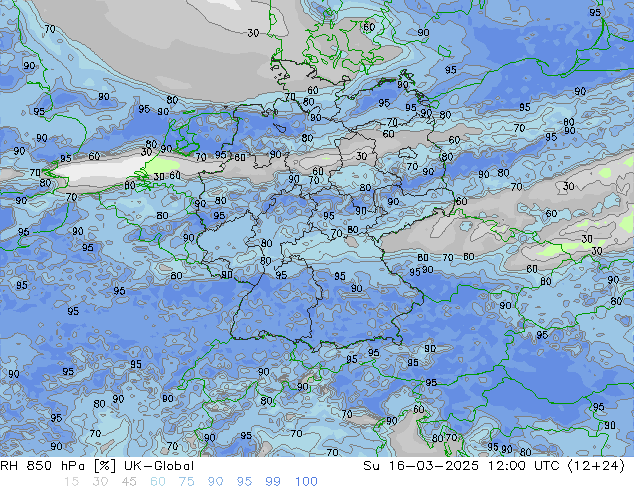Select the legend value 100
The width and height of the screenshot is (634, 490).
coord(306,482)
